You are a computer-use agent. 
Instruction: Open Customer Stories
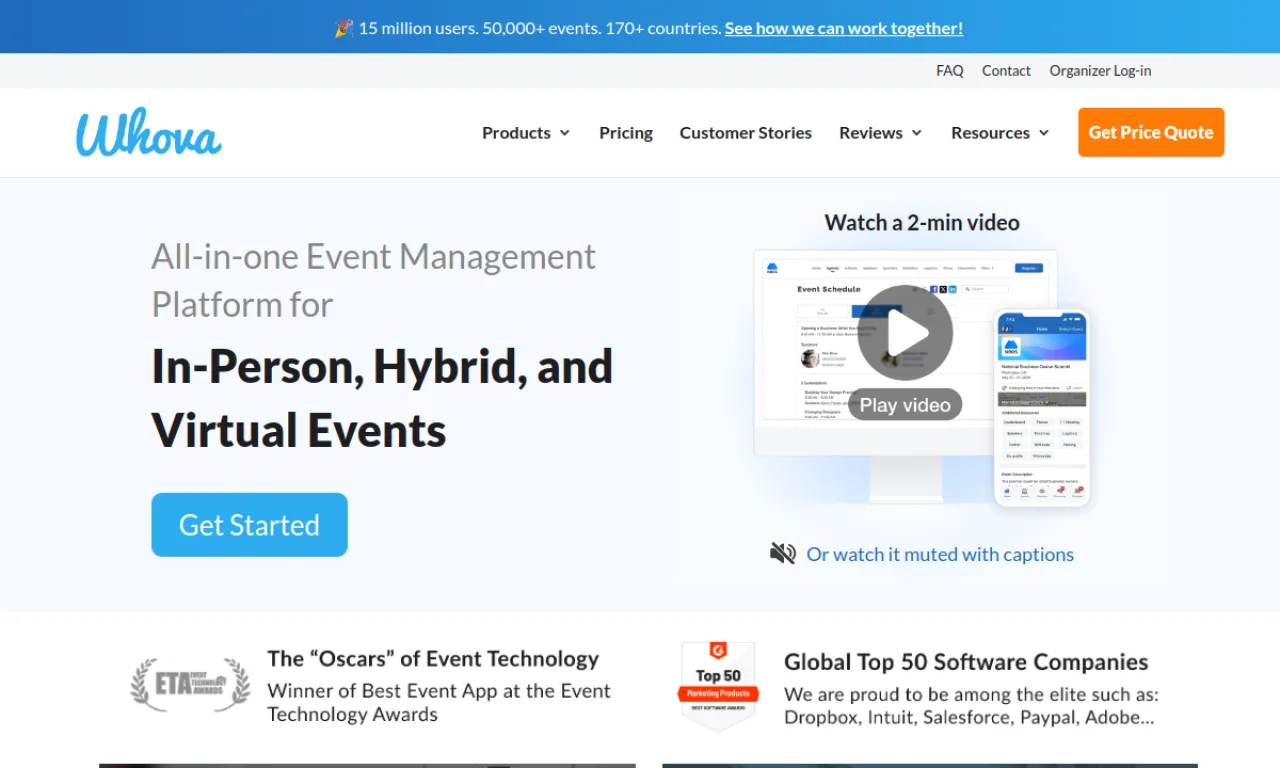tap(746, 133)
